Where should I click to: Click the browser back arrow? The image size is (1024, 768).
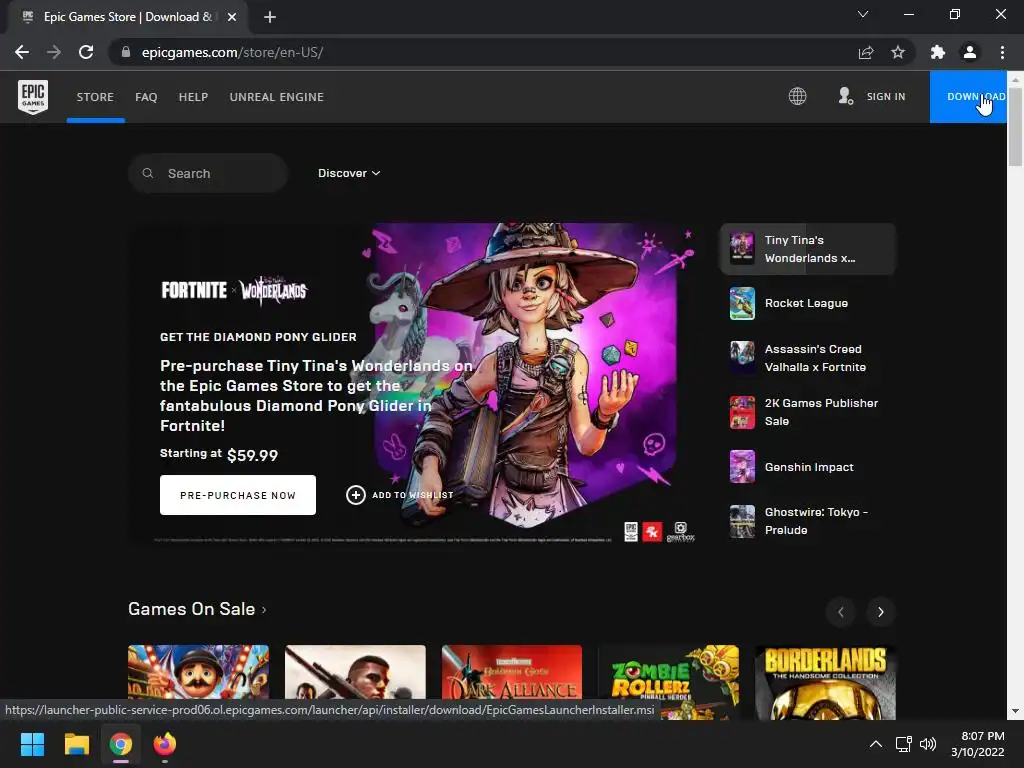point(22,52)
